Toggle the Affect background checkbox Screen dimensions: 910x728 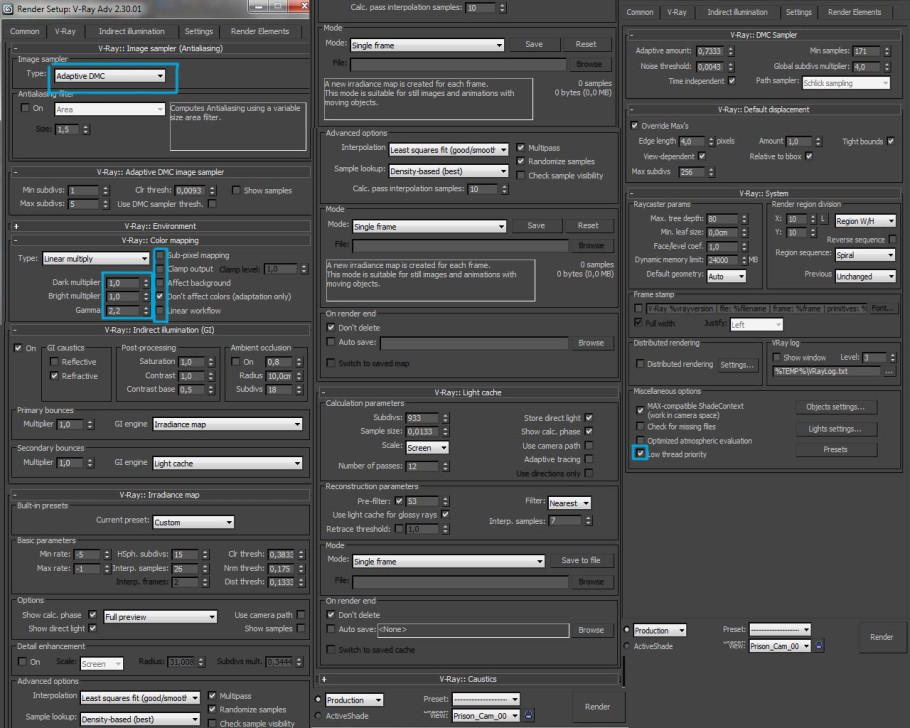(x=160, y=283)
